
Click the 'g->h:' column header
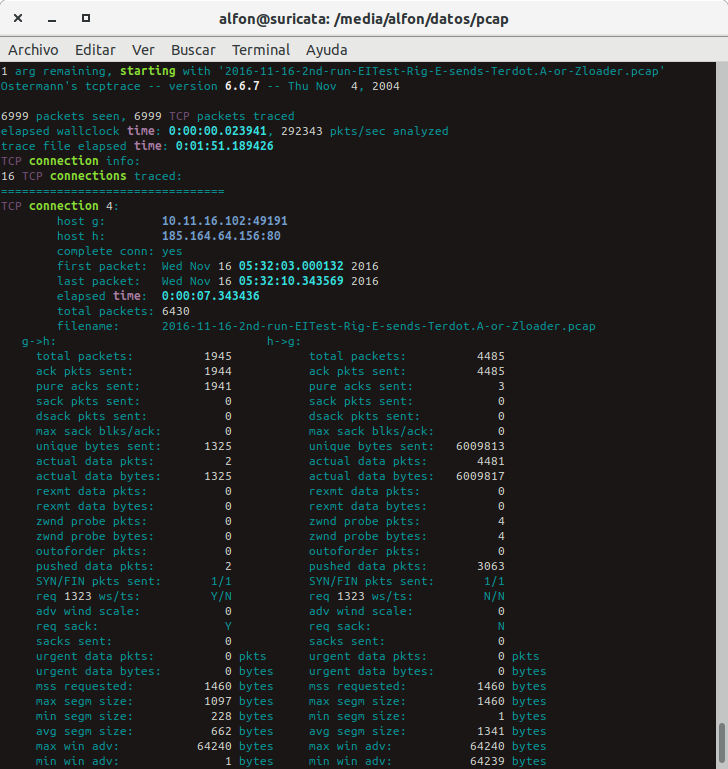coord(39,341)
